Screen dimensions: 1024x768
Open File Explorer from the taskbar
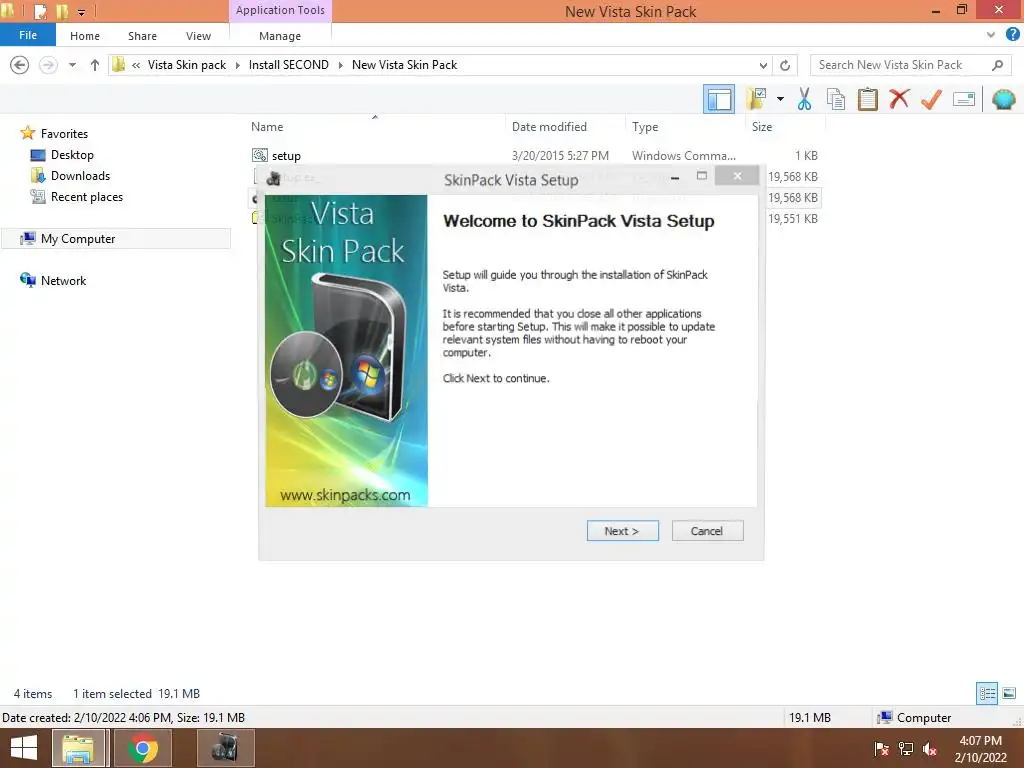pos(78,748)
